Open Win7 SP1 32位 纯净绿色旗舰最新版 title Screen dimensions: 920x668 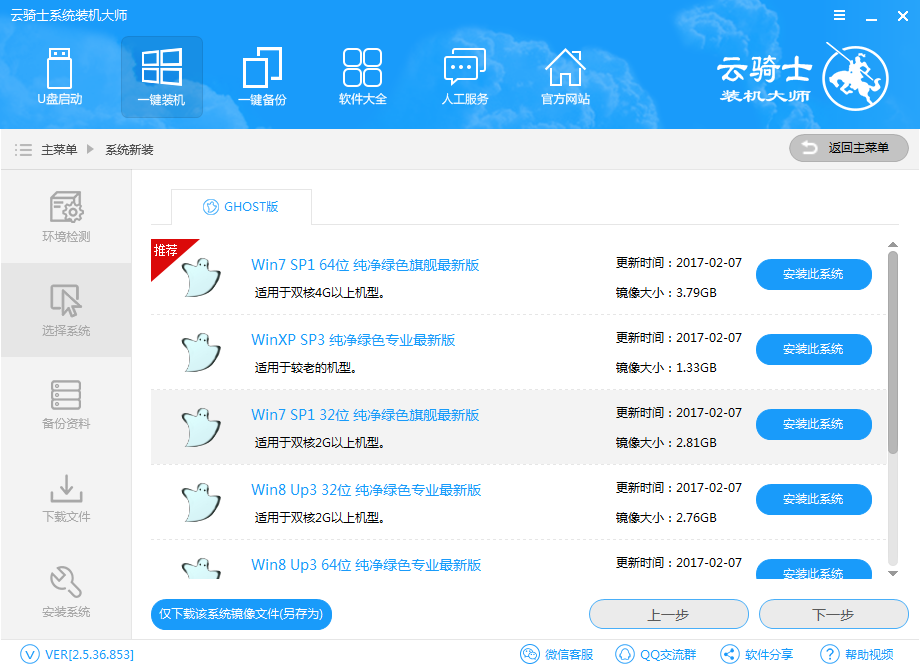pyautogui.click(x=365, y=415)
